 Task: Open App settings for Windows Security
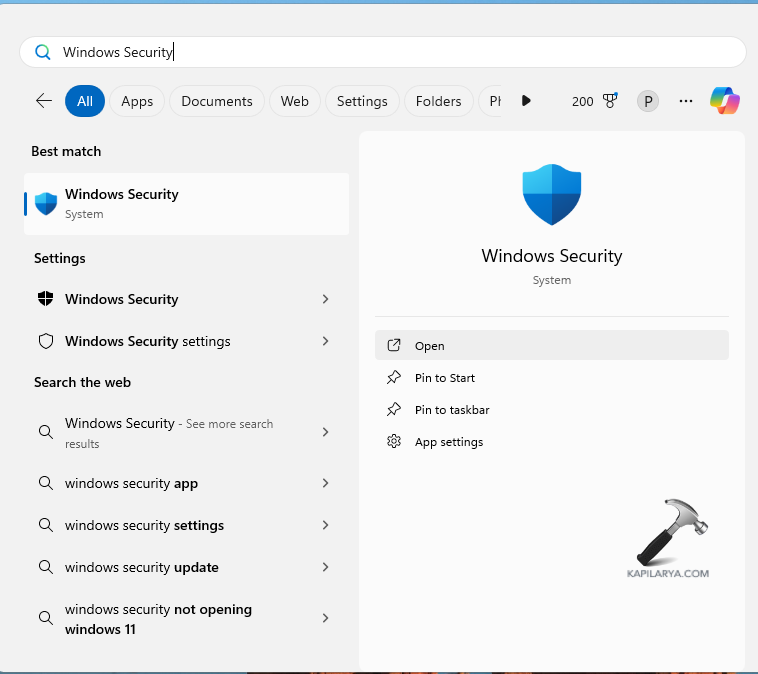552,441
